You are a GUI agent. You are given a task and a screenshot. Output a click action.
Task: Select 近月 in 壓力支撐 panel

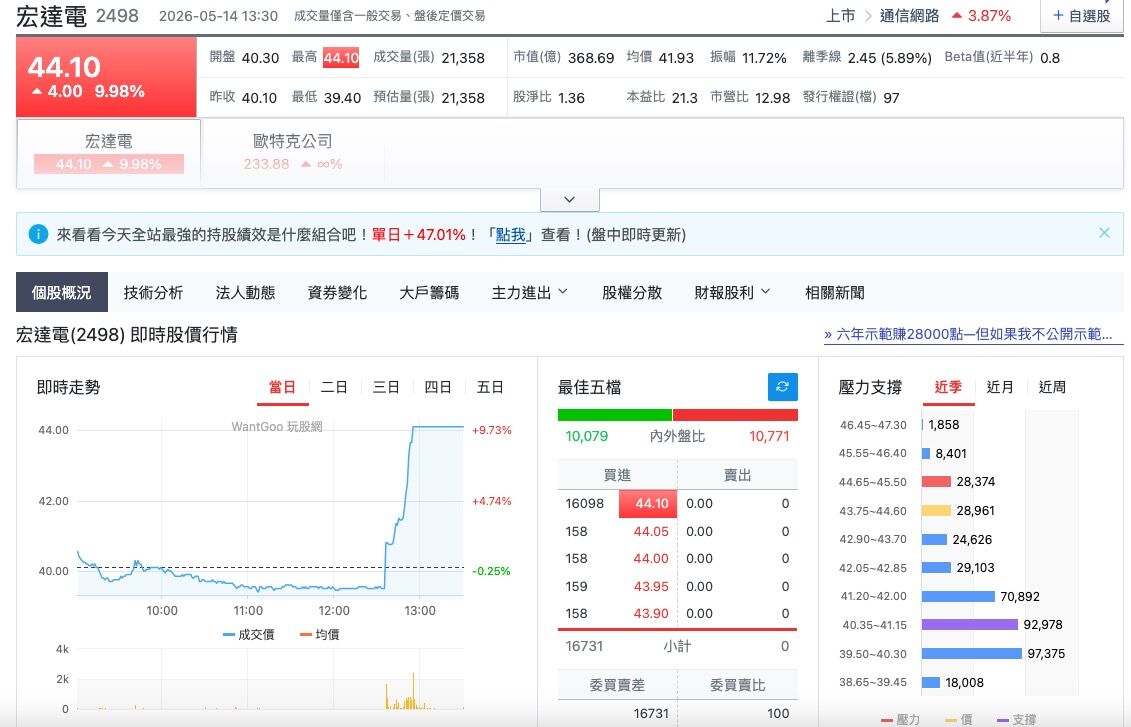1000,388
